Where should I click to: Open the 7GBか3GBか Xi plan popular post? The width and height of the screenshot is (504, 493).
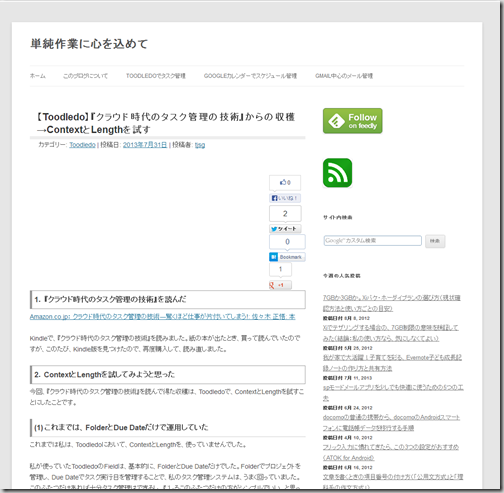(x=391, y=303)
